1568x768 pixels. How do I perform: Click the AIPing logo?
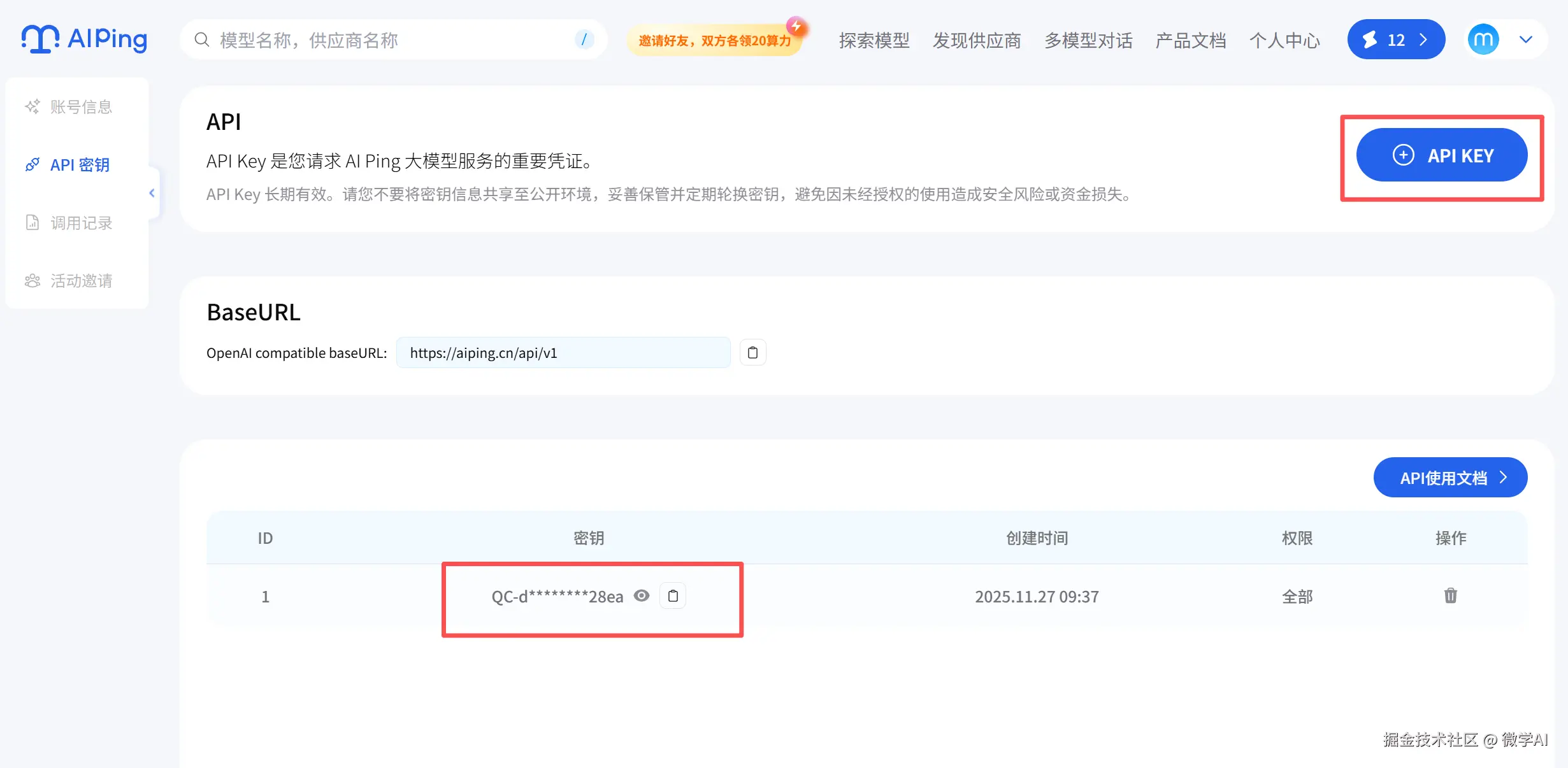(84, 39)
